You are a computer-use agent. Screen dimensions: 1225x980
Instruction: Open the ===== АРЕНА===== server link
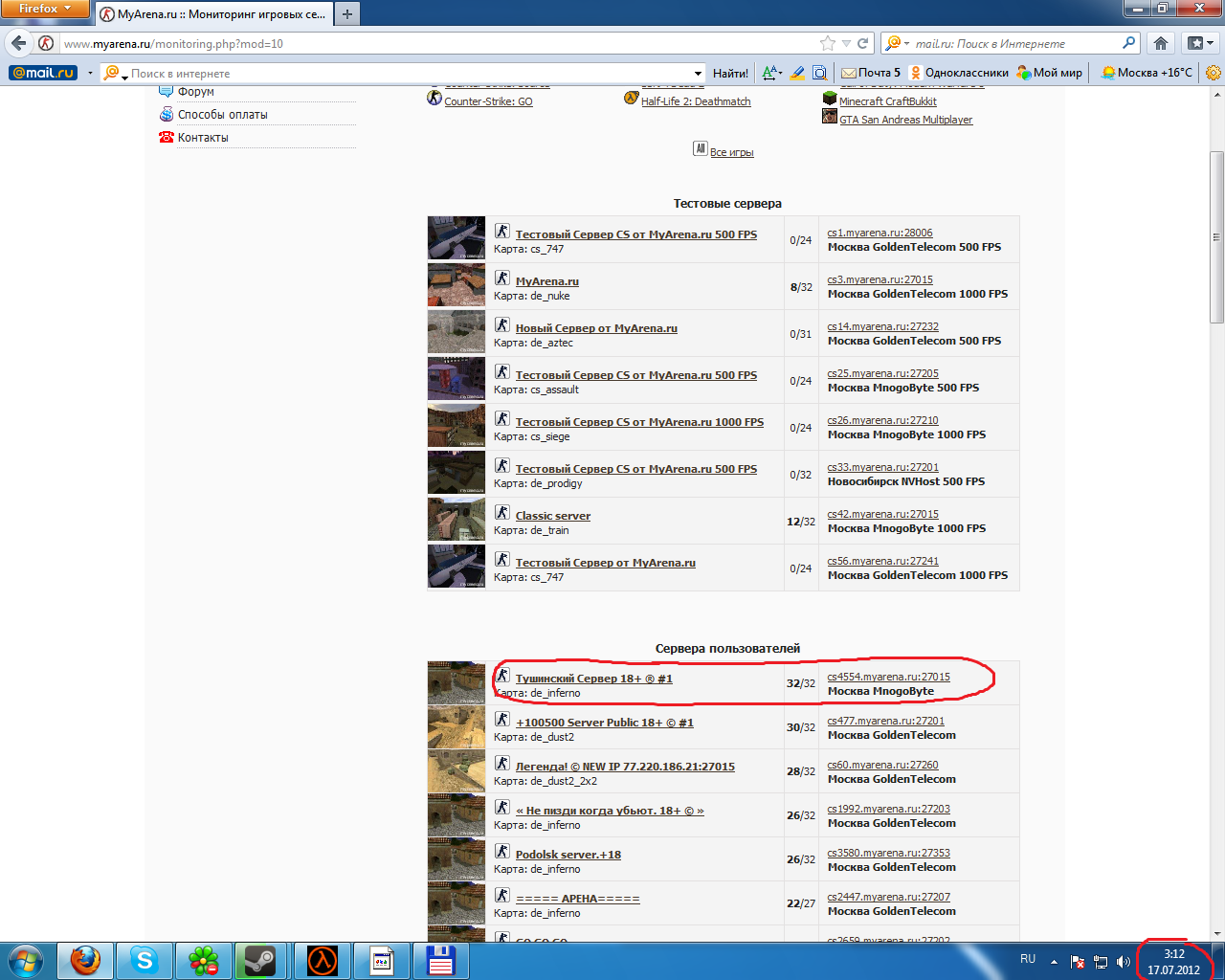point(578,899)
